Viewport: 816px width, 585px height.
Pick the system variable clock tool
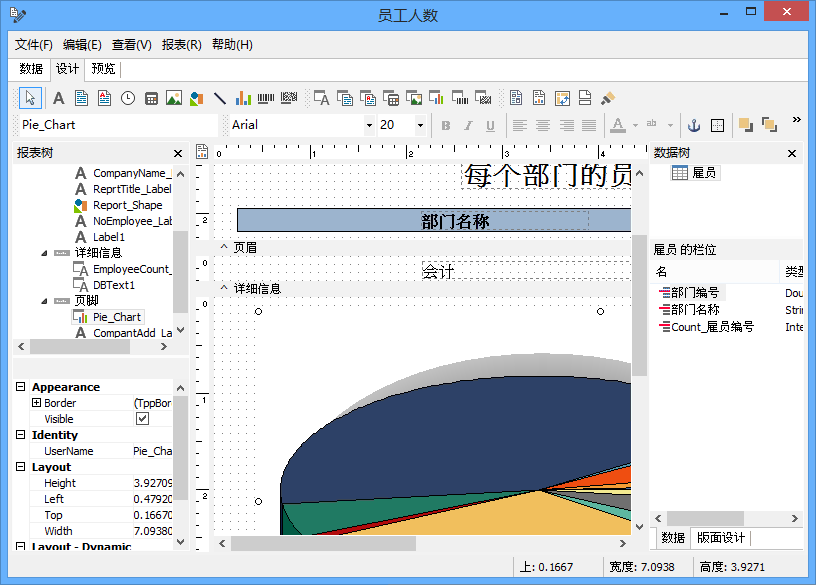tap(129, 97)
